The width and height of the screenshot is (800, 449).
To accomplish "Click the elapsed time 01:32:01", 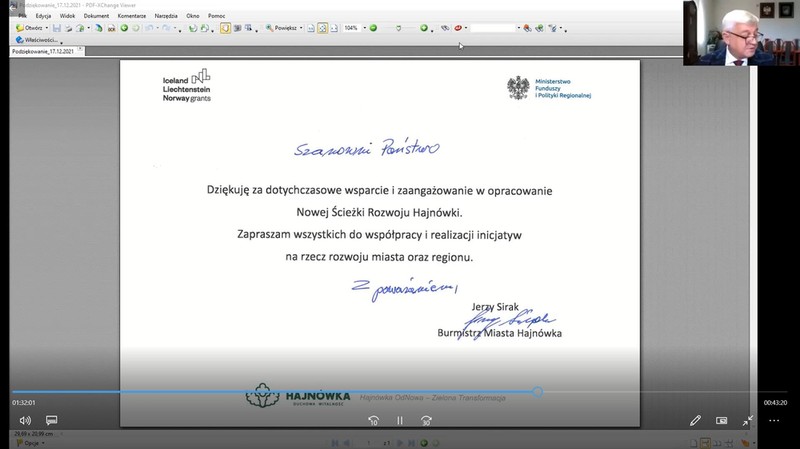I will 24,403.
